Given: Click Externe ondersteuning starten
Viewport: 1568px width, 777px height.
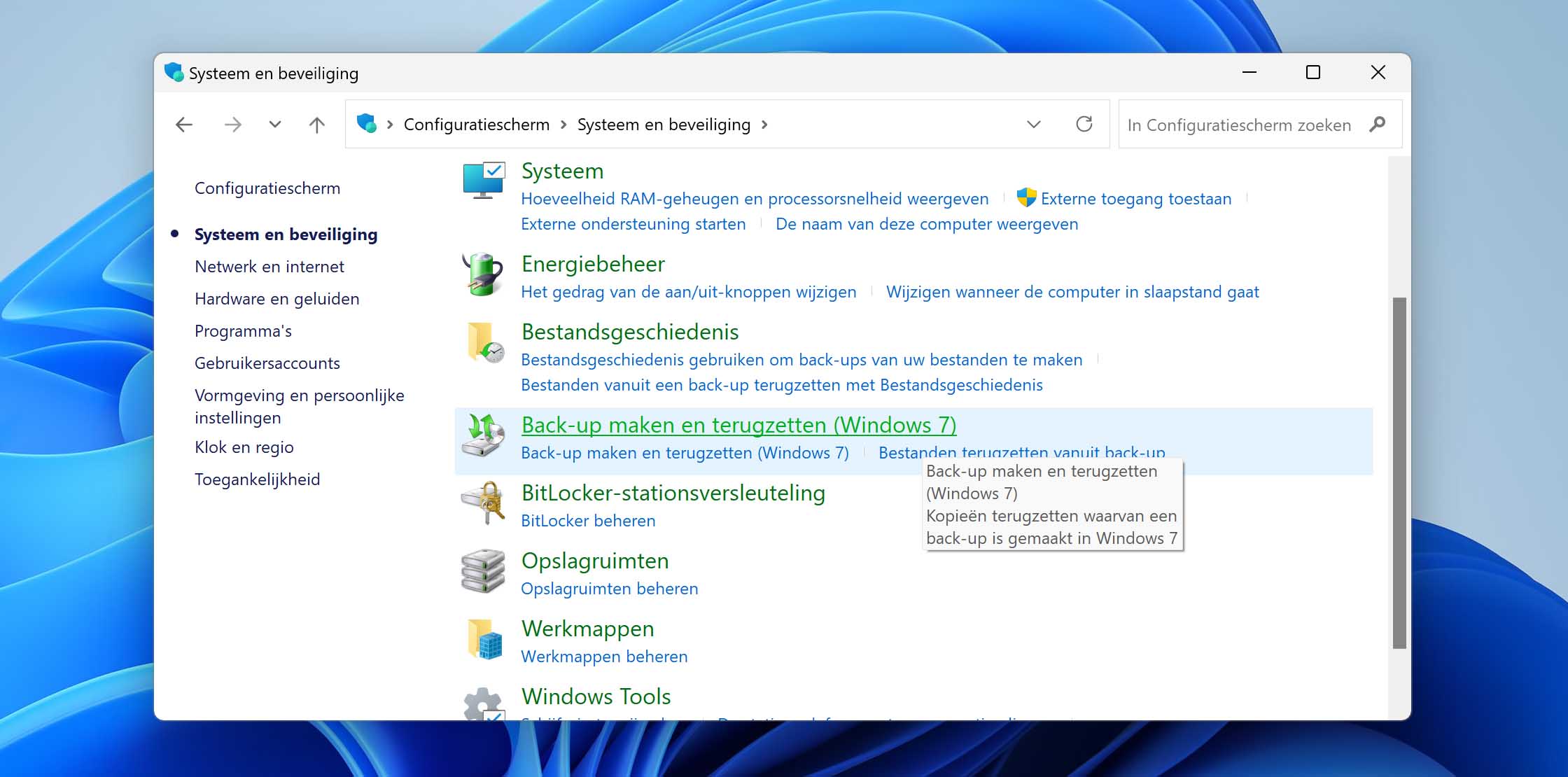Looking at the screenshot, I should tap(633, 224).
